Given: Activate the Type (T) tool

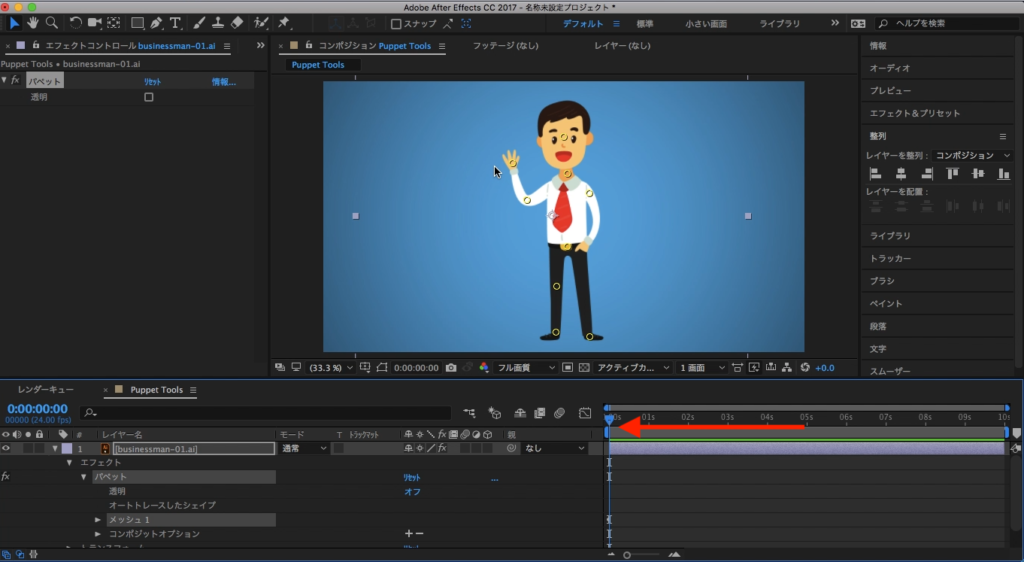Looking at the screenshot, I should (176, 22).
